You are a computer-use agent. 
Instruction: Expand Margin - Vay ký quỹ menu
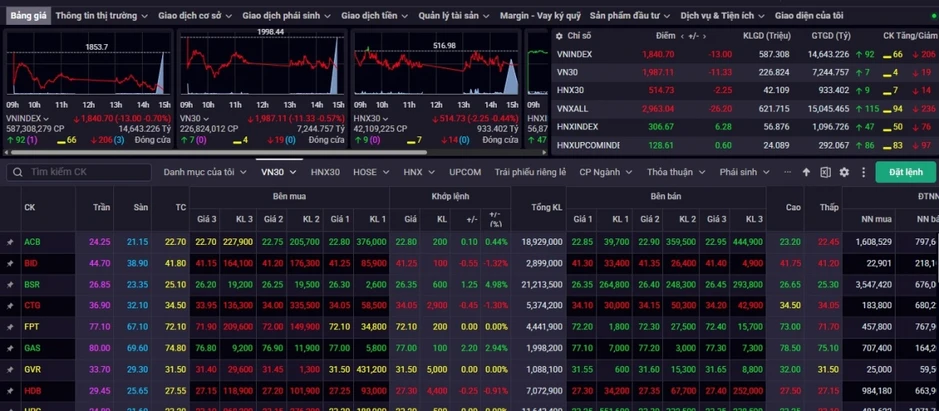pos(541,16)
